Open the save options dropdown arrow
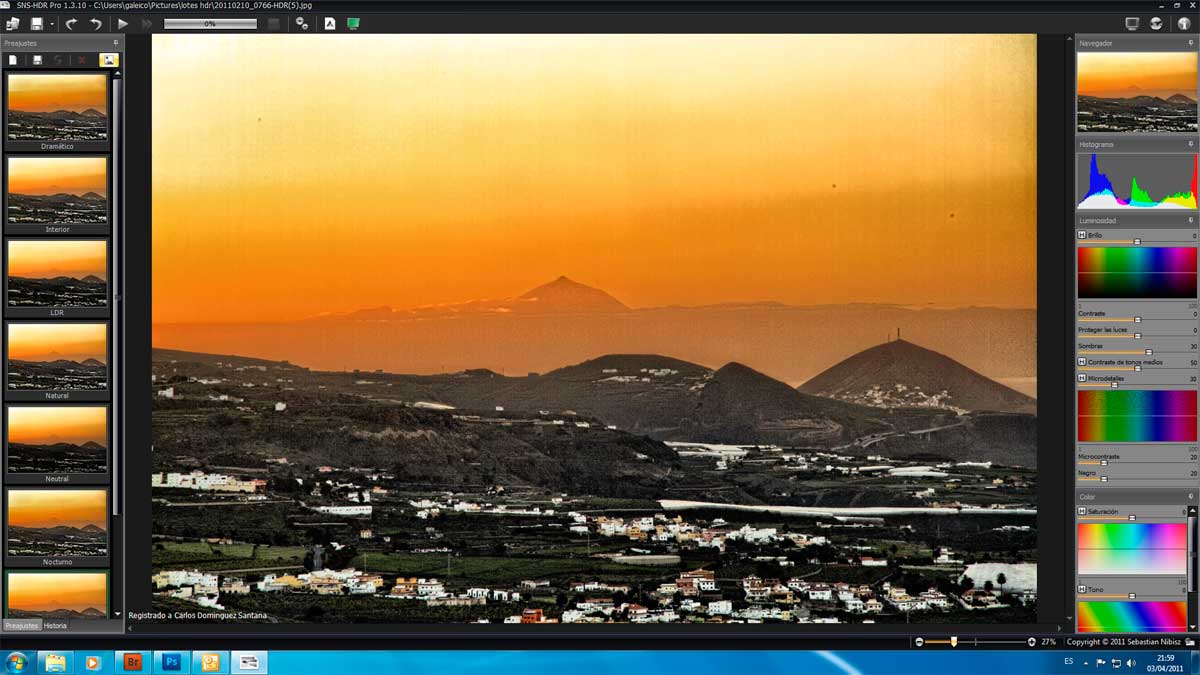 [52, 23]
